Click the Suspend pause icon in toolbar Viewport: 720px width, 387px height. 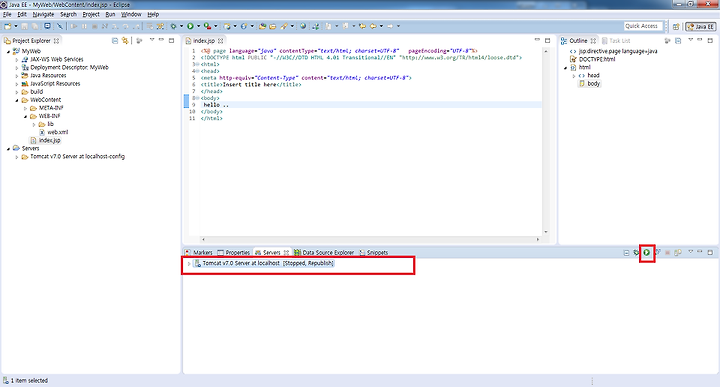84,26
